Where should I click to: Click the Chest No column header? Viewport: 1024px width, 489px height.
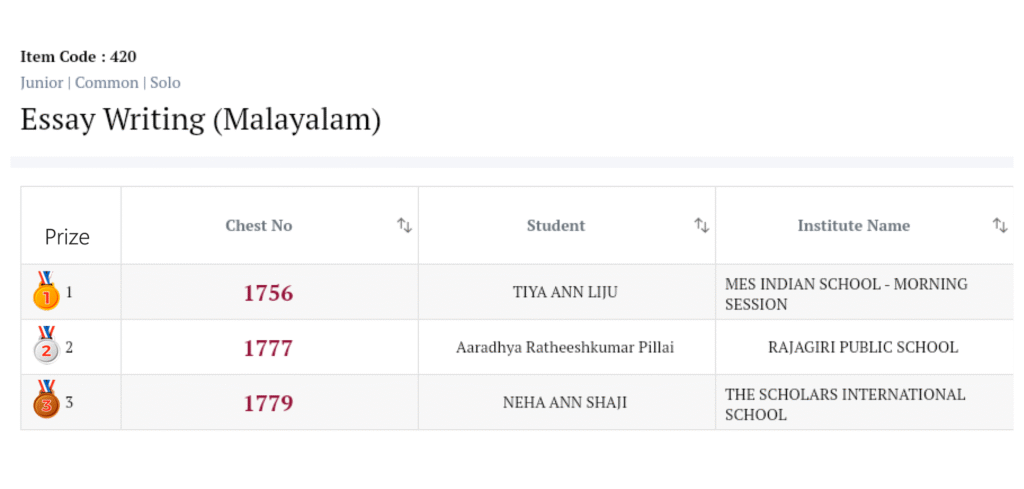pyautogui.click(x=259, y=226)
